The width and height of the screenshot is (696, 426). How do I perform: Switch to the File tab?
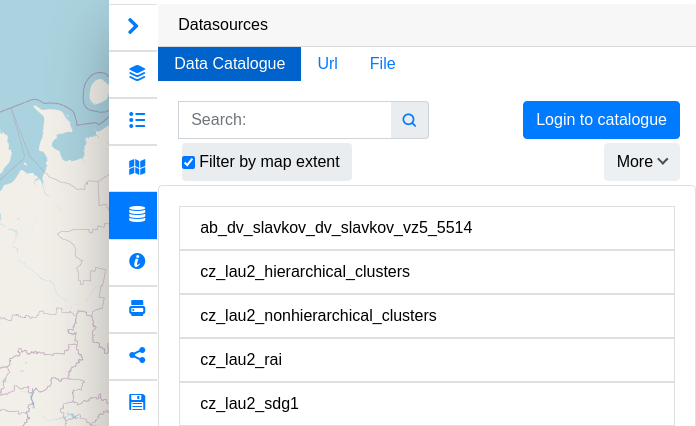[382, 64]
